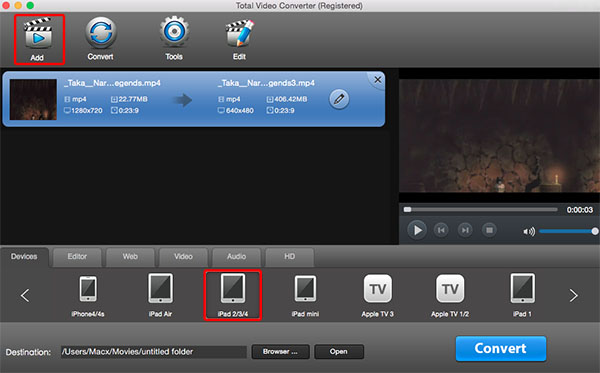Viewport: 600px width, 373px height.
Task: Click the preview seek bar
Action: pos(481,210)
